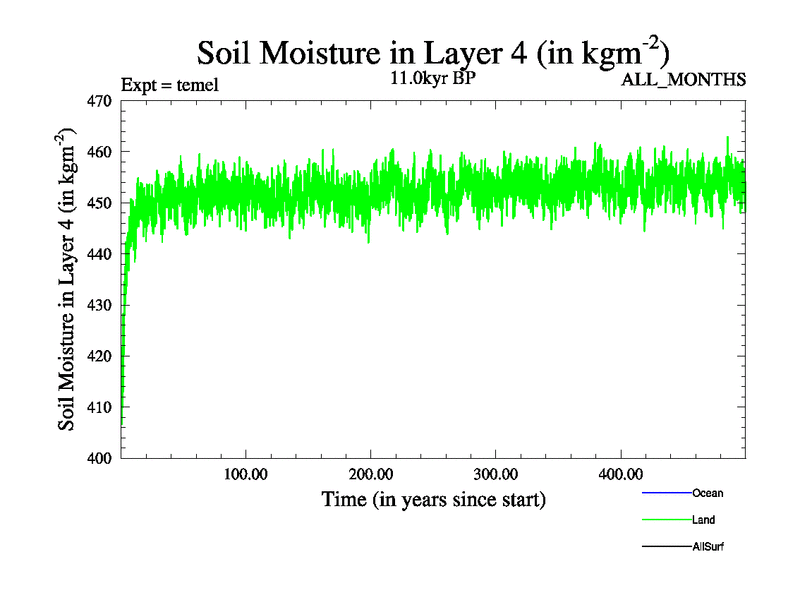Select the Land legend label

(703, 520)
